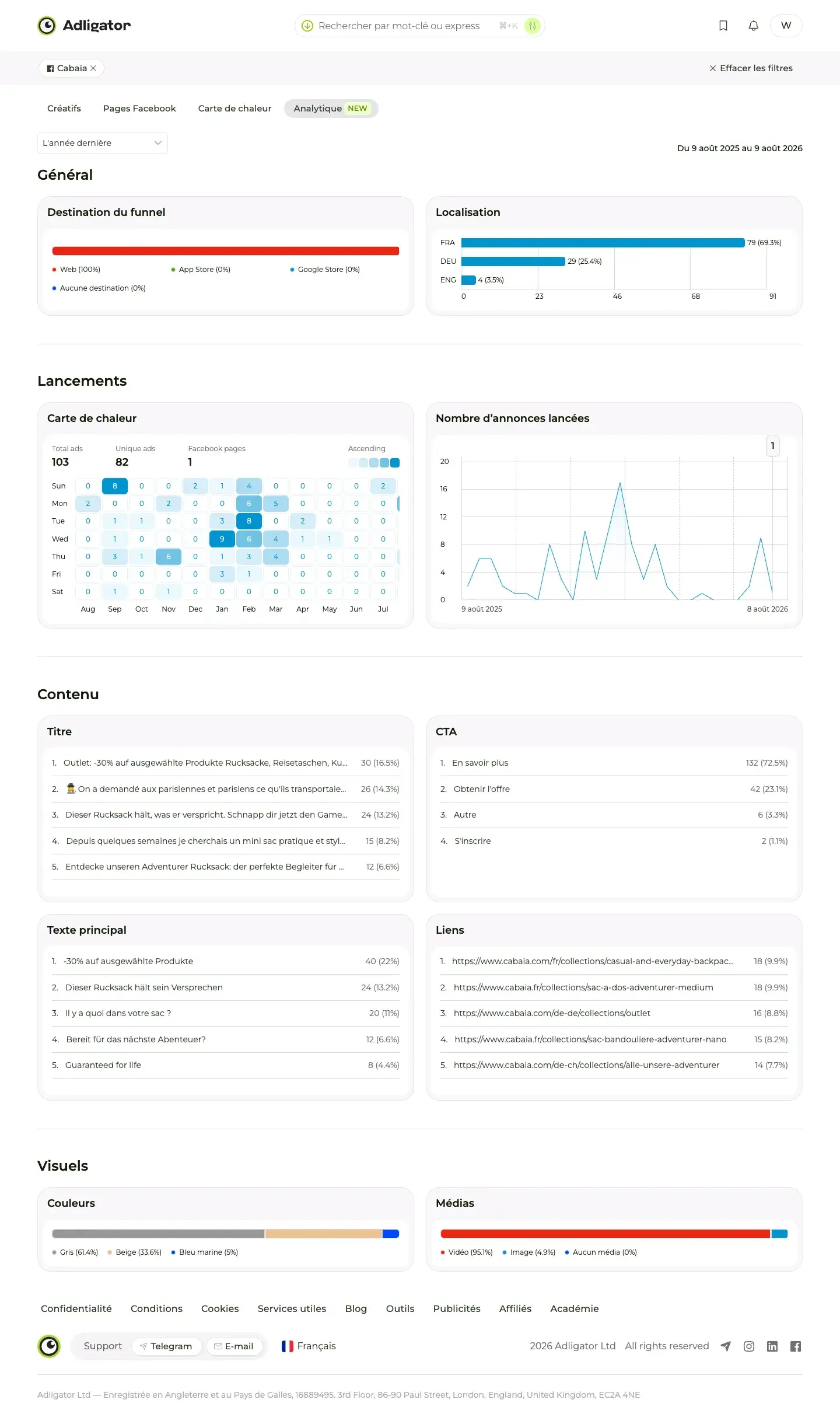840x1424 pixels.
Task: Open Académie footer link
Action: (575, 1308)
